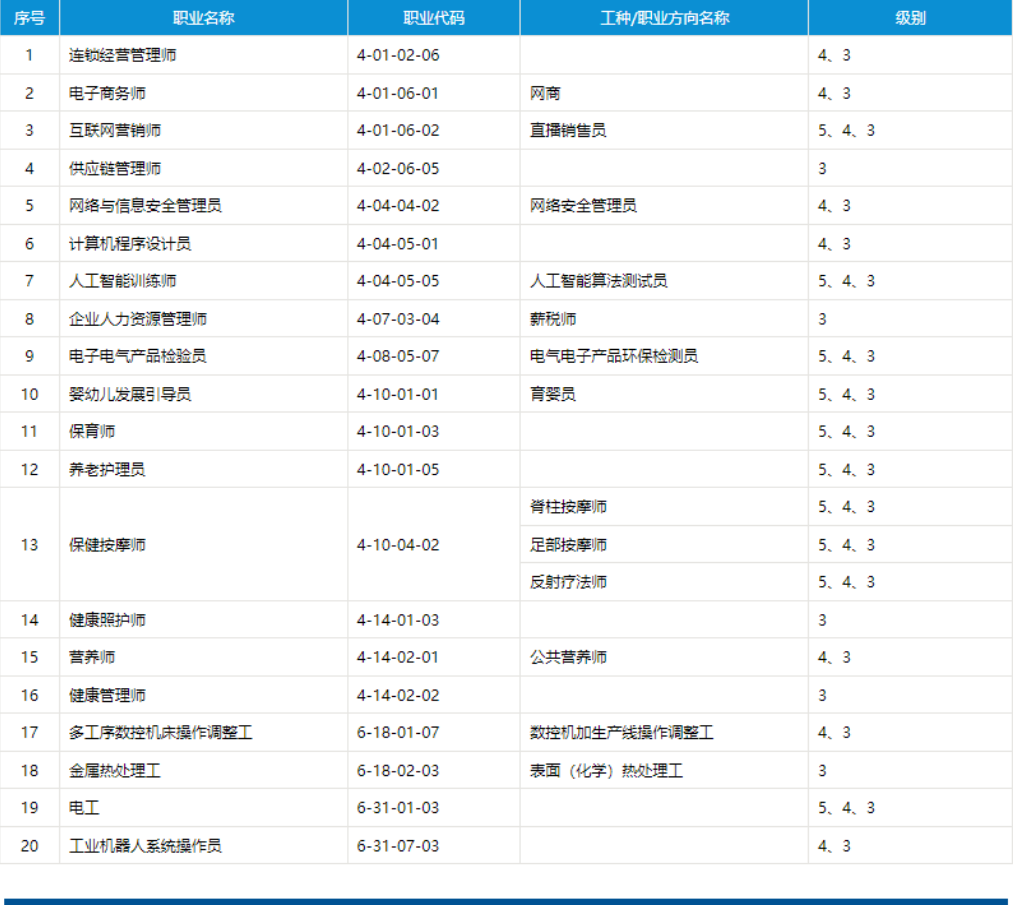Click the code 4-01-06-02
This screenshot has height=905, width=1013.
pos(398,130)
